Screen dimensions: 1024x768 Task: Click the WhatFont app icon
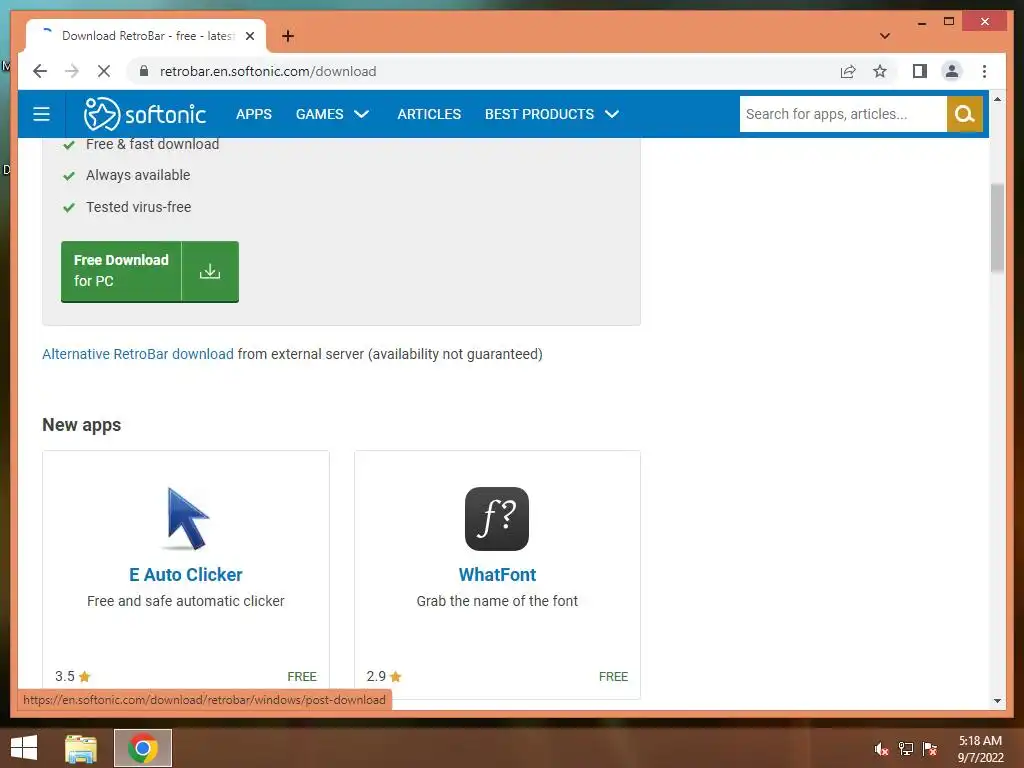pos(497,519)
